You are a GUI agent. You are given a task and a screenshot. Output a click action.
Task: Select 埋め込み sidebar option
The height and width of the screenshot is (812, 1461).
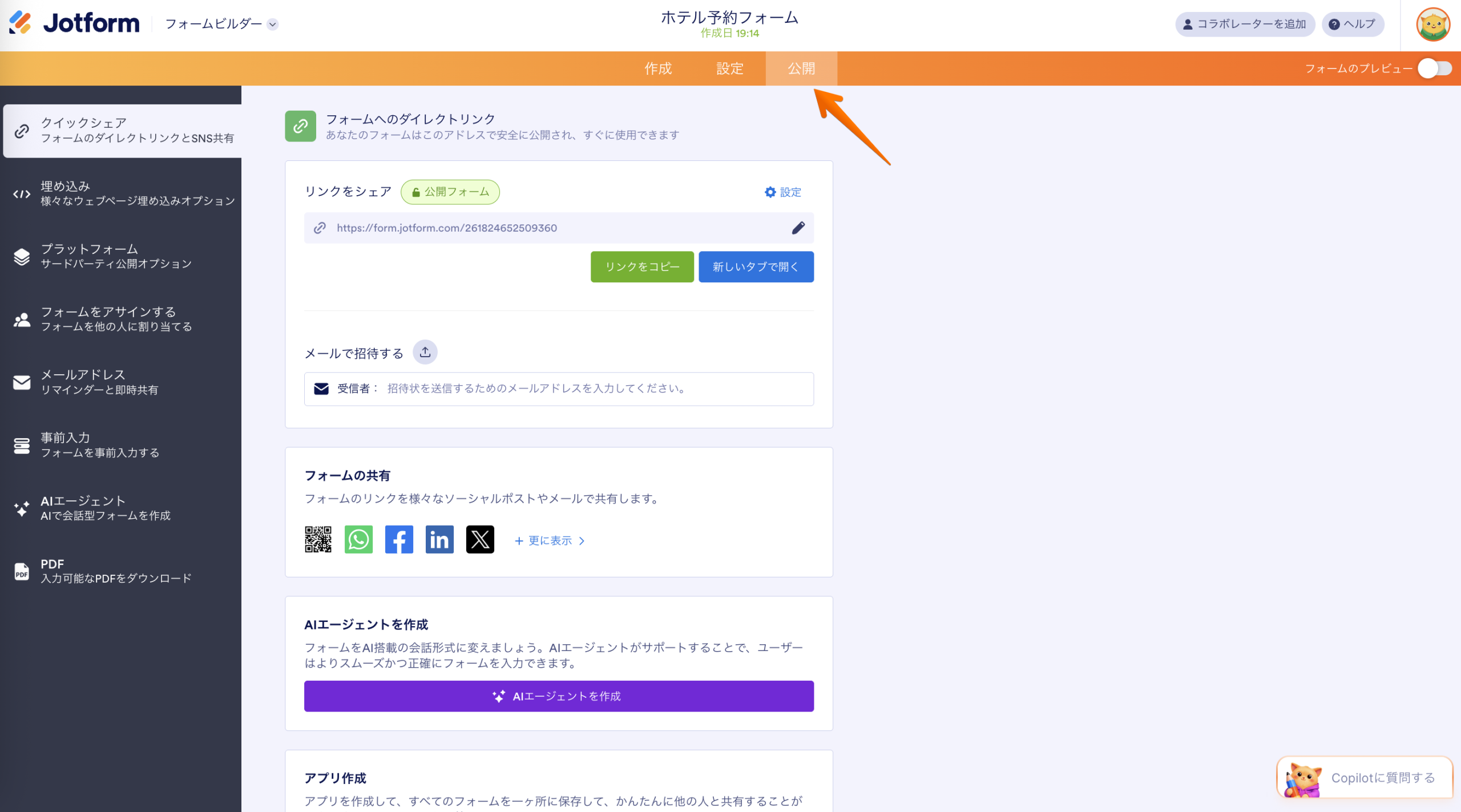pos(121,193)
